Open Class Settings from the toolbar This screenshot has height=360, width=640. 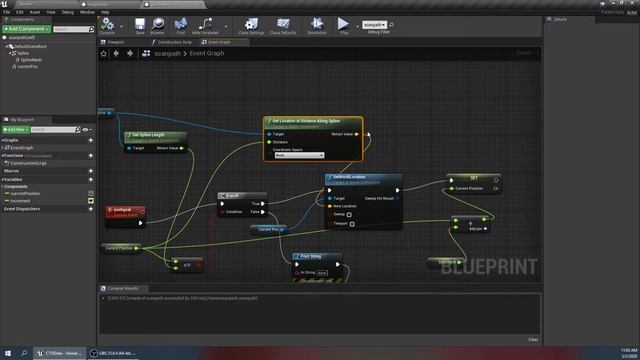251,24
